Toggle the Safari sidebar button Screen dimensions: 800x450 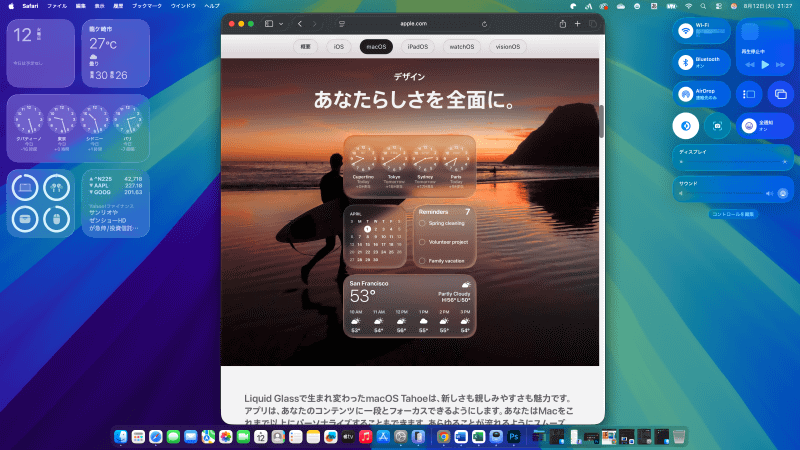click(269, 24)
